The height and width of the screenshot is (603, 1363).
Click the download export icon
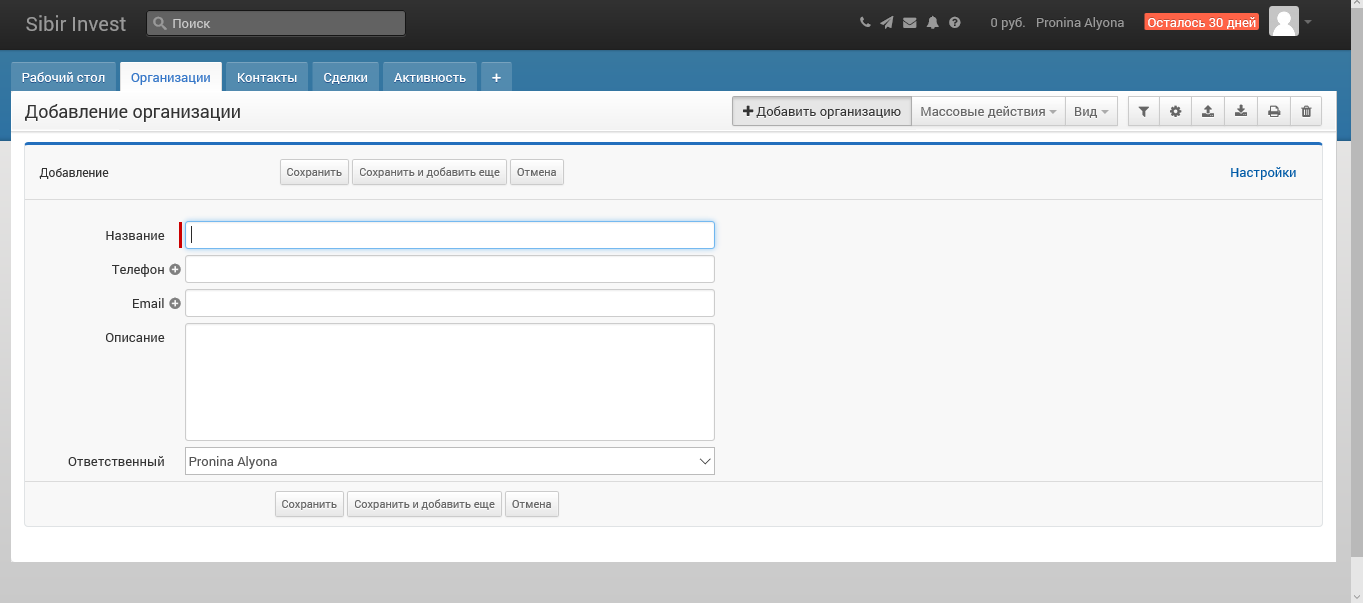[x=1241, y=112]
